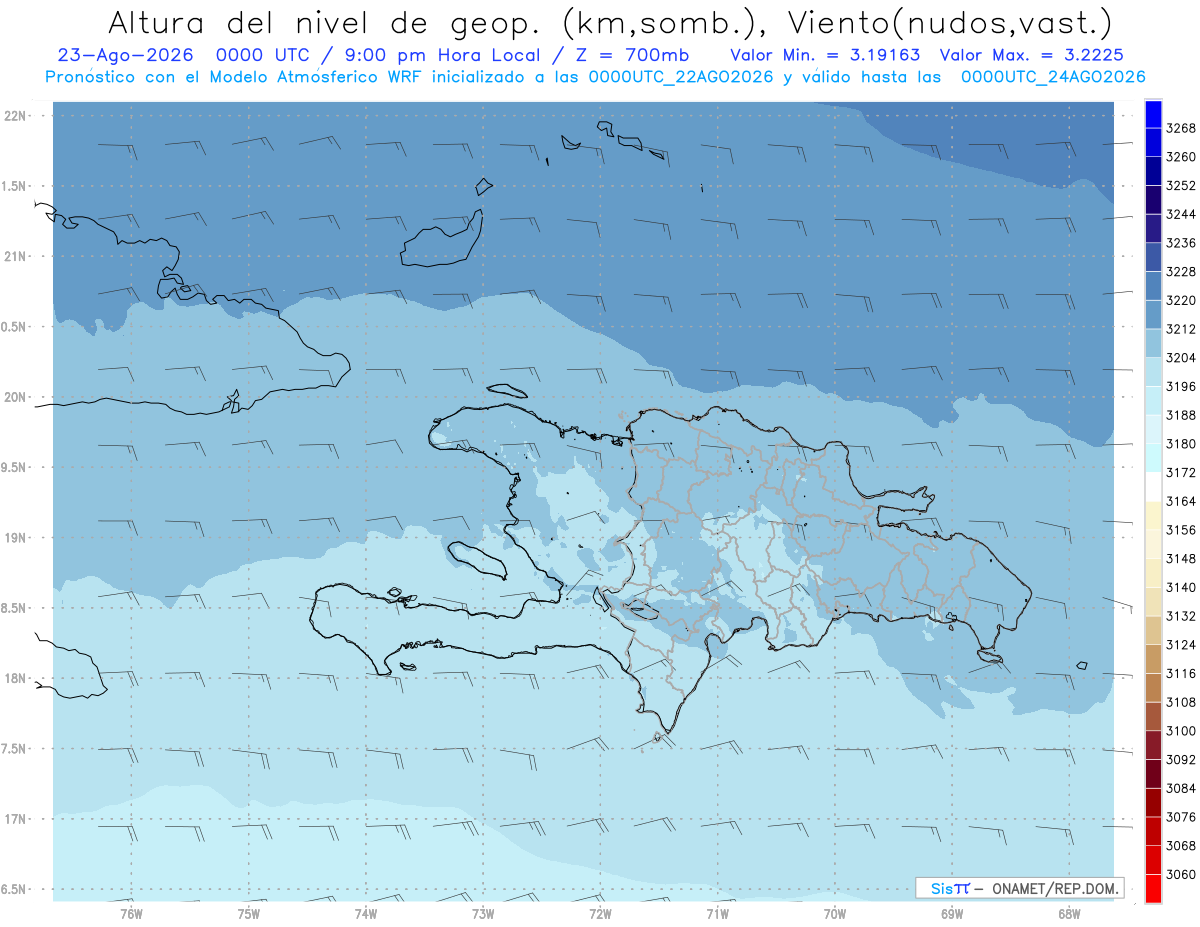1200x927 pixels.
Task: Click the '76W' longitude label
Action: point(131,913)
